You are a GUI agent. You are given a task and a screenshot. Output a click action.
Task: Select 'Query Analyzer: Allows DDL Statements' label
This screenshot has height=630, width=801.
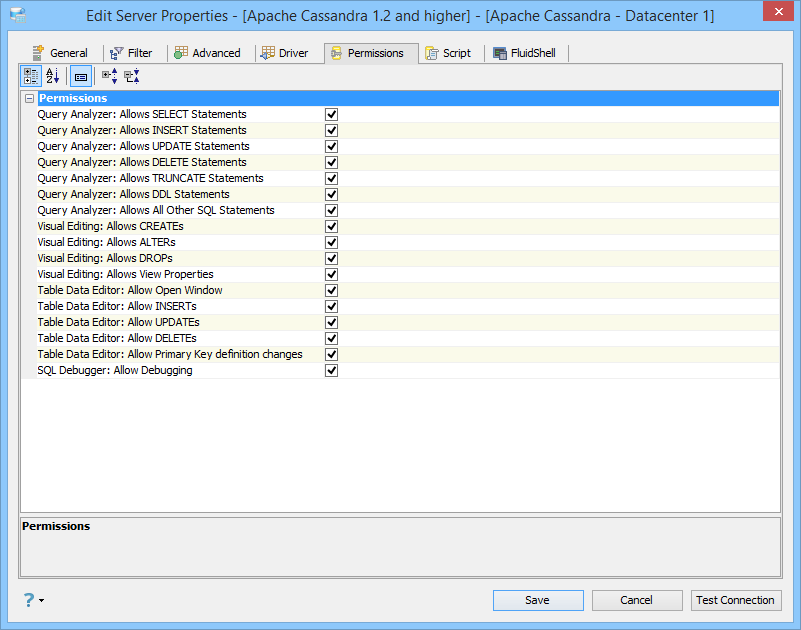tap(133, 194)
